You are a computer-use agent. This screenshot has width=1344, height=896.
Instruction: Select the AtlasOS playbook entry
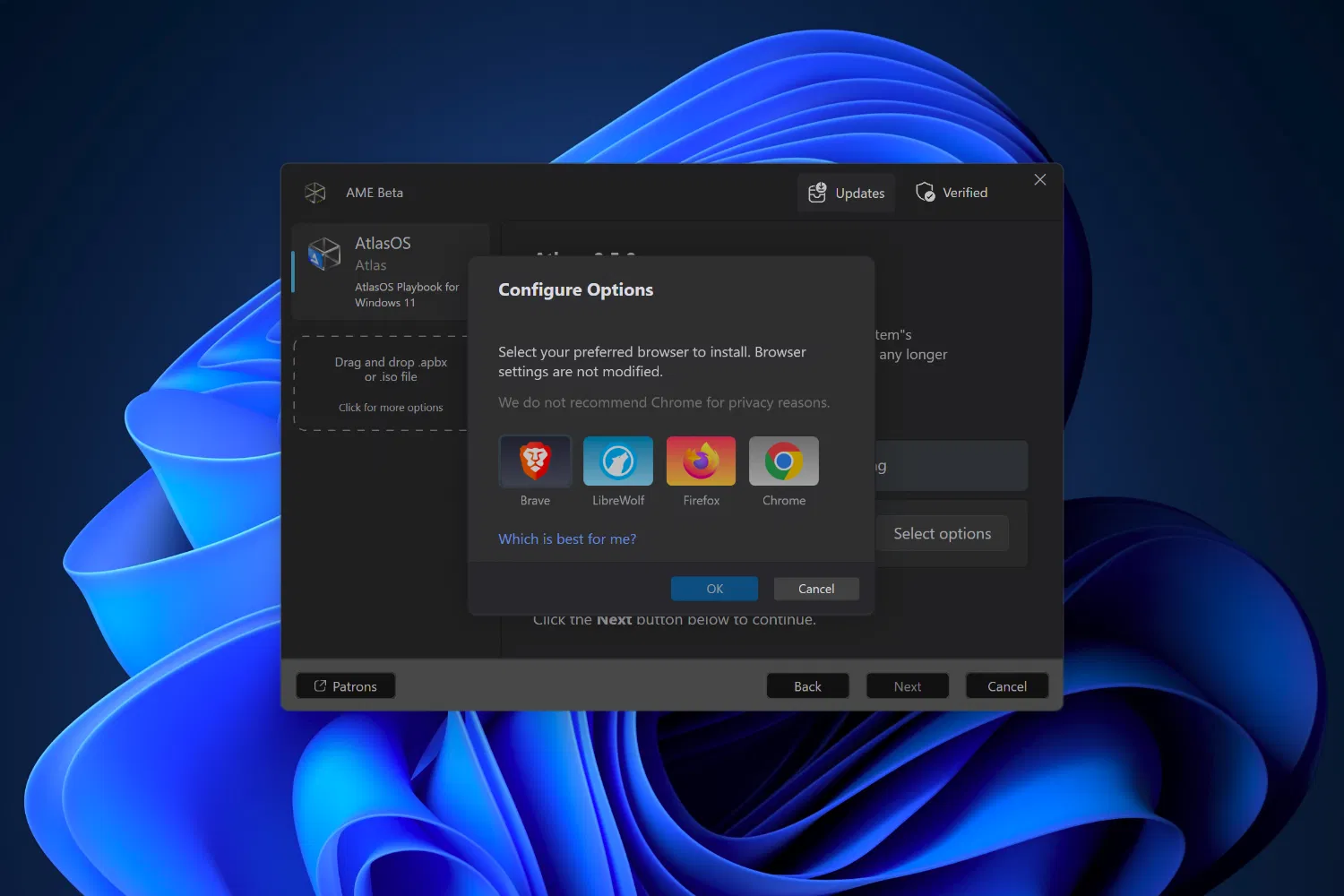391,271
